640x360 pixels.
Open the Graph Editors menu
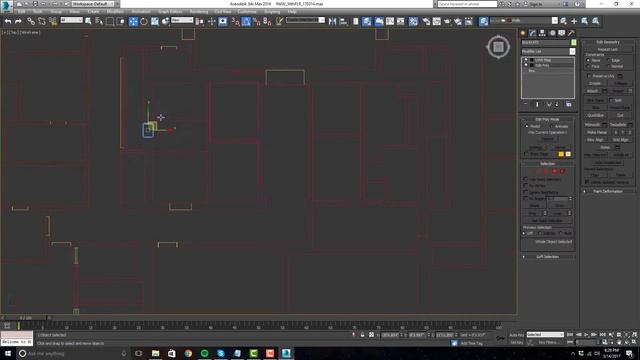tap(170, 12)
